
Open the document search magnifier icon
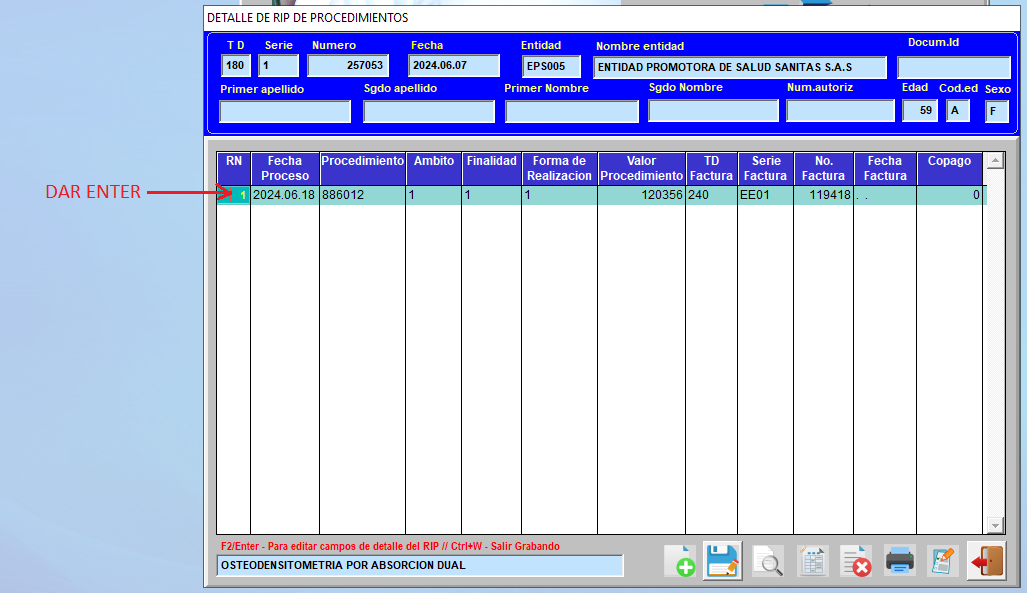(x=768, y=562)
